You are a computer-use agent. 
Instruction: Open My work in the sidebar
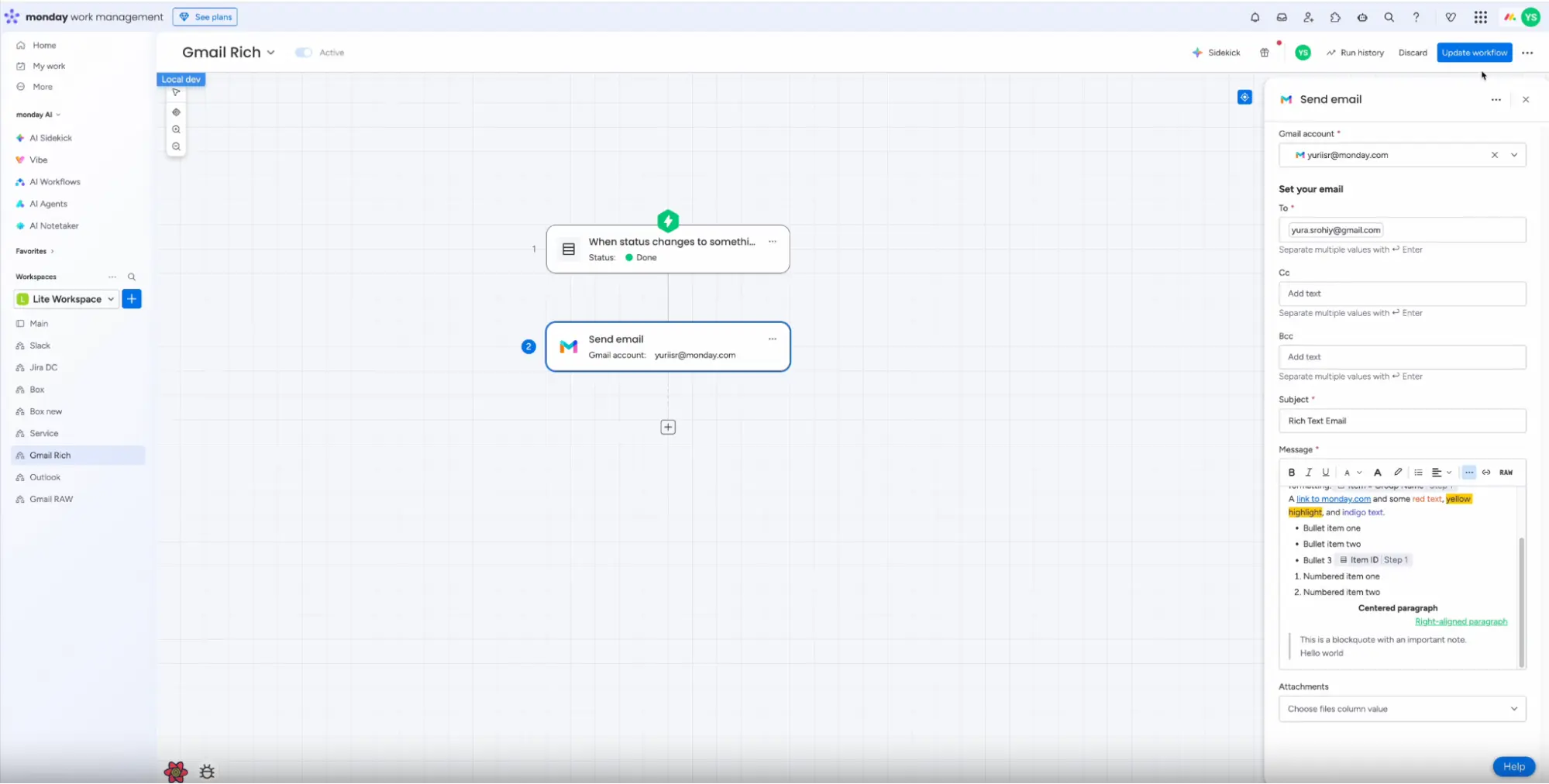pyautogui.click(x=49, y=66)
